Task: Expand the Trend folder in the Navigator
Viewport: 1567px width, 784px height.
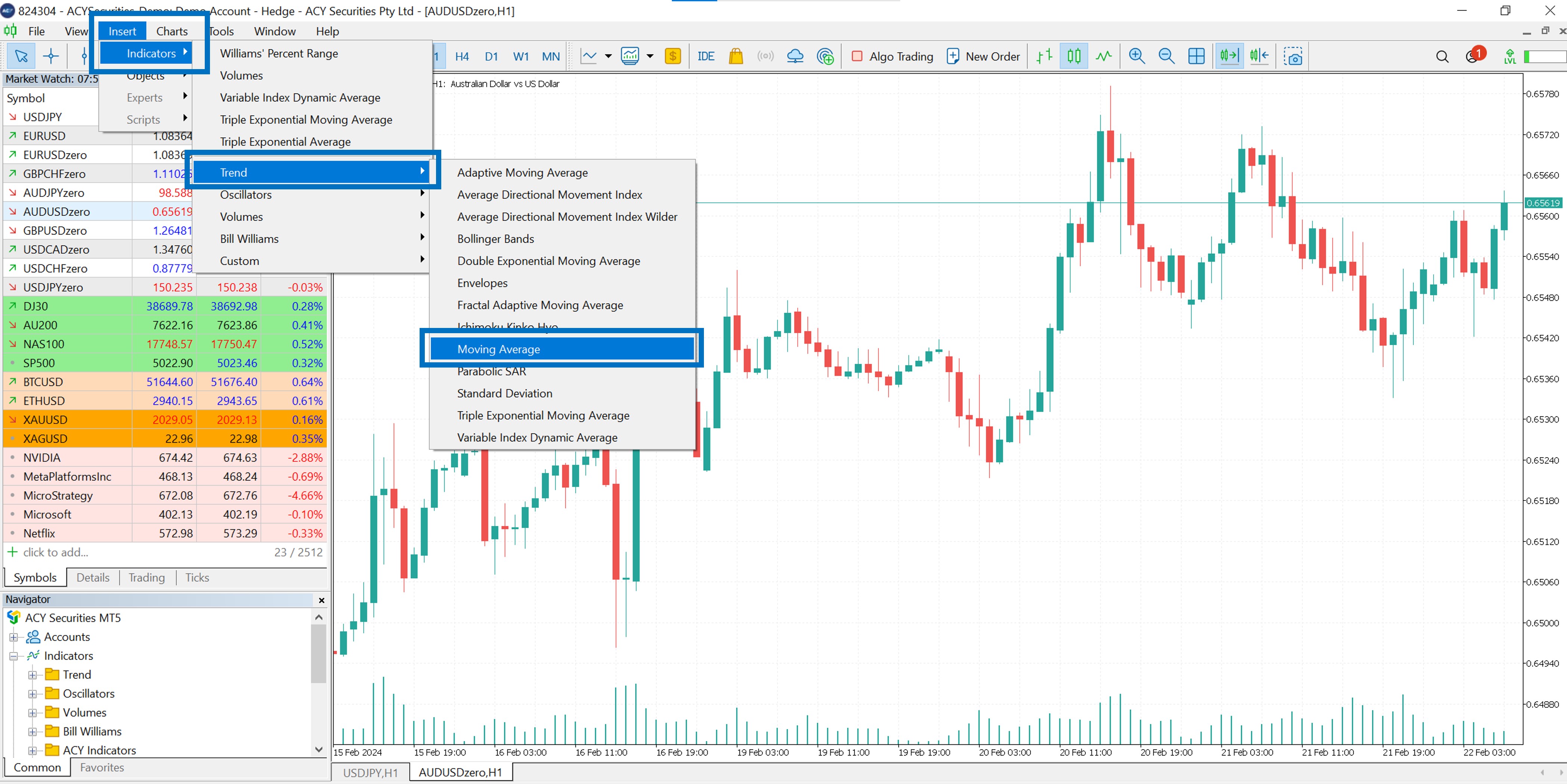Action: tap(32, 675)
